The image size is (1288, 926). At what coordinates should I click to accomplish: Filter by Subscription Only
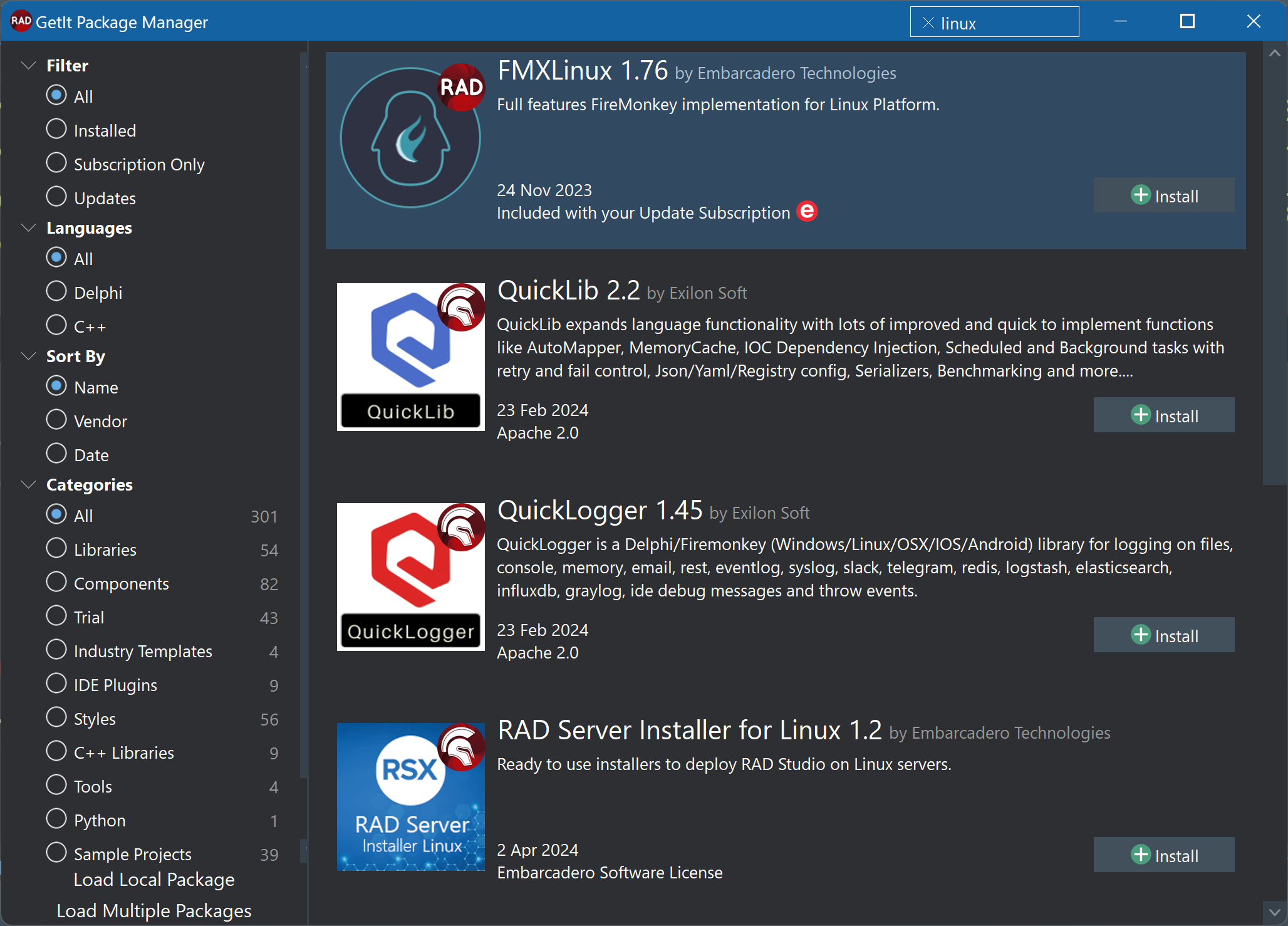[x=56, y=163]
